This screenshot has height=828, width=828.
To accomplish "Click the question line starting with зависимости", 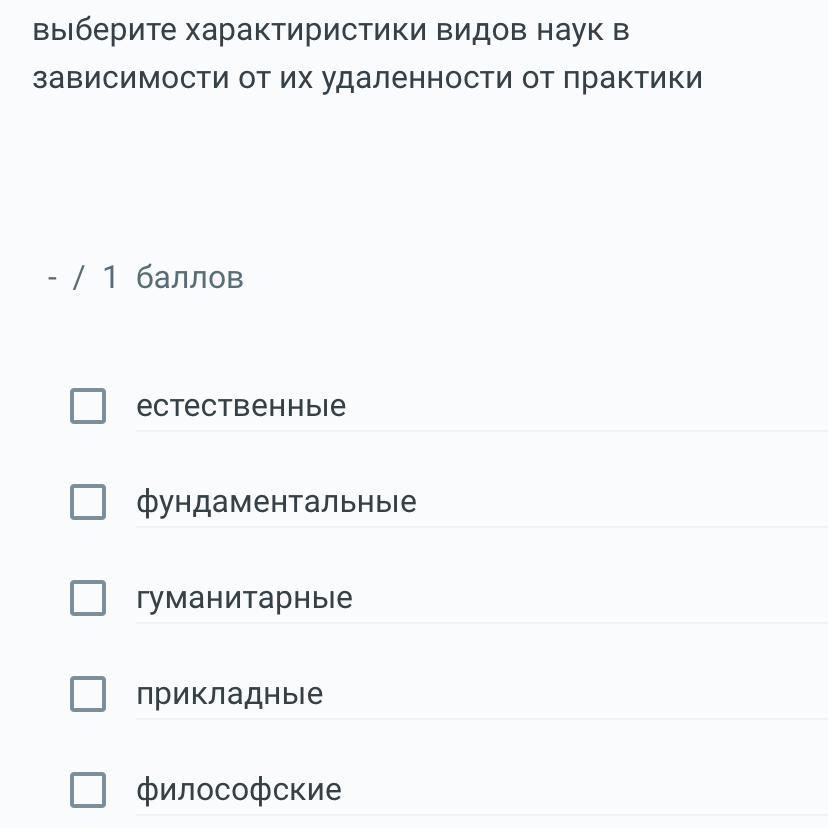I will tap(367, 78).
